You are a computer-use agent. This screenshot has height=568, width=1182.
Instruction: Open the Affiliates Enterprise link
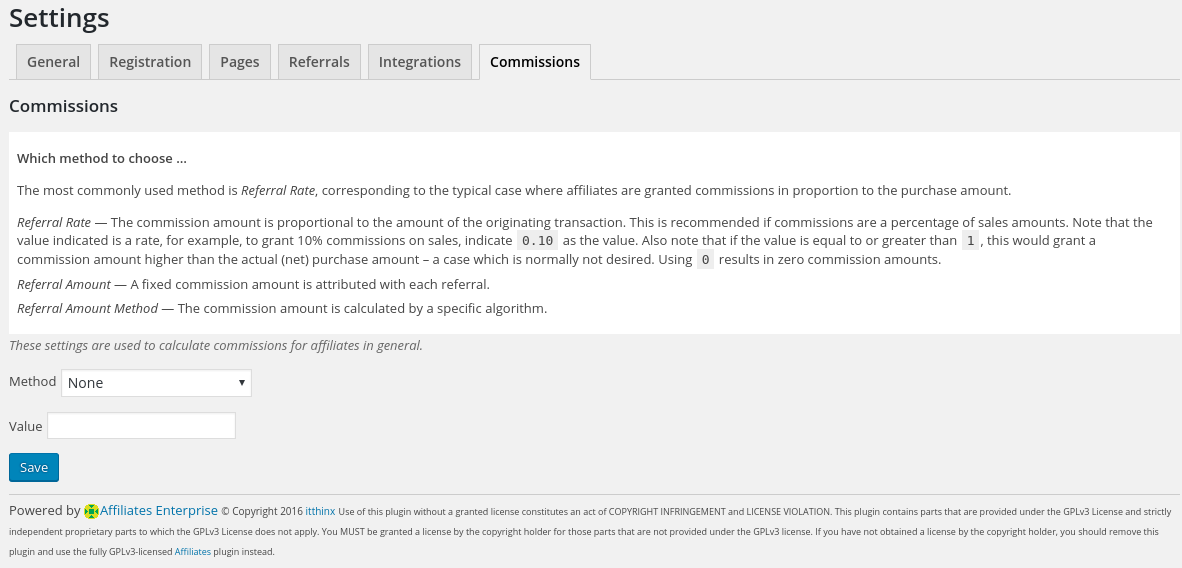point(159,511)
